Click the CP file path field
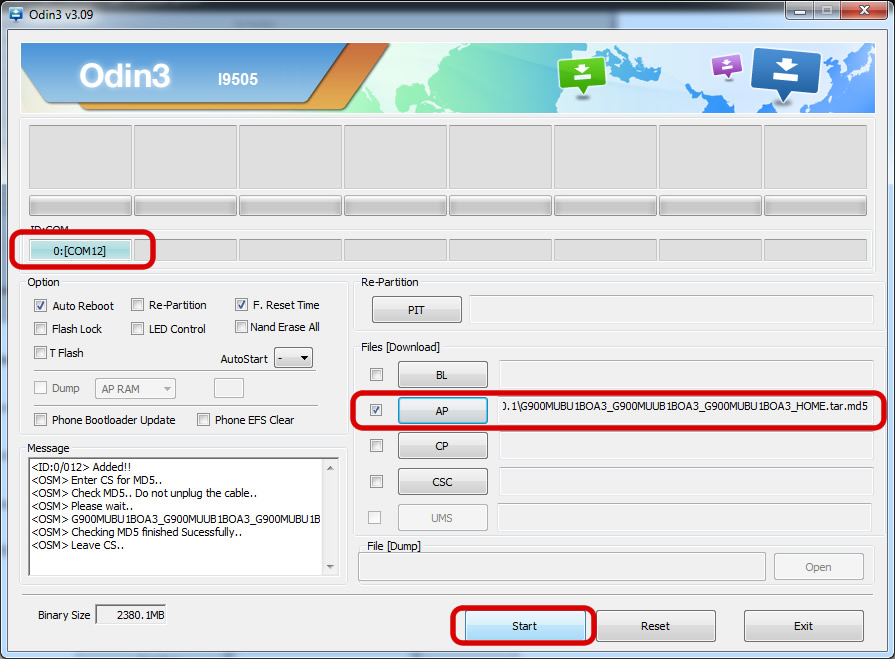Screen dimensions: 895x659 (x=686, y=446)
